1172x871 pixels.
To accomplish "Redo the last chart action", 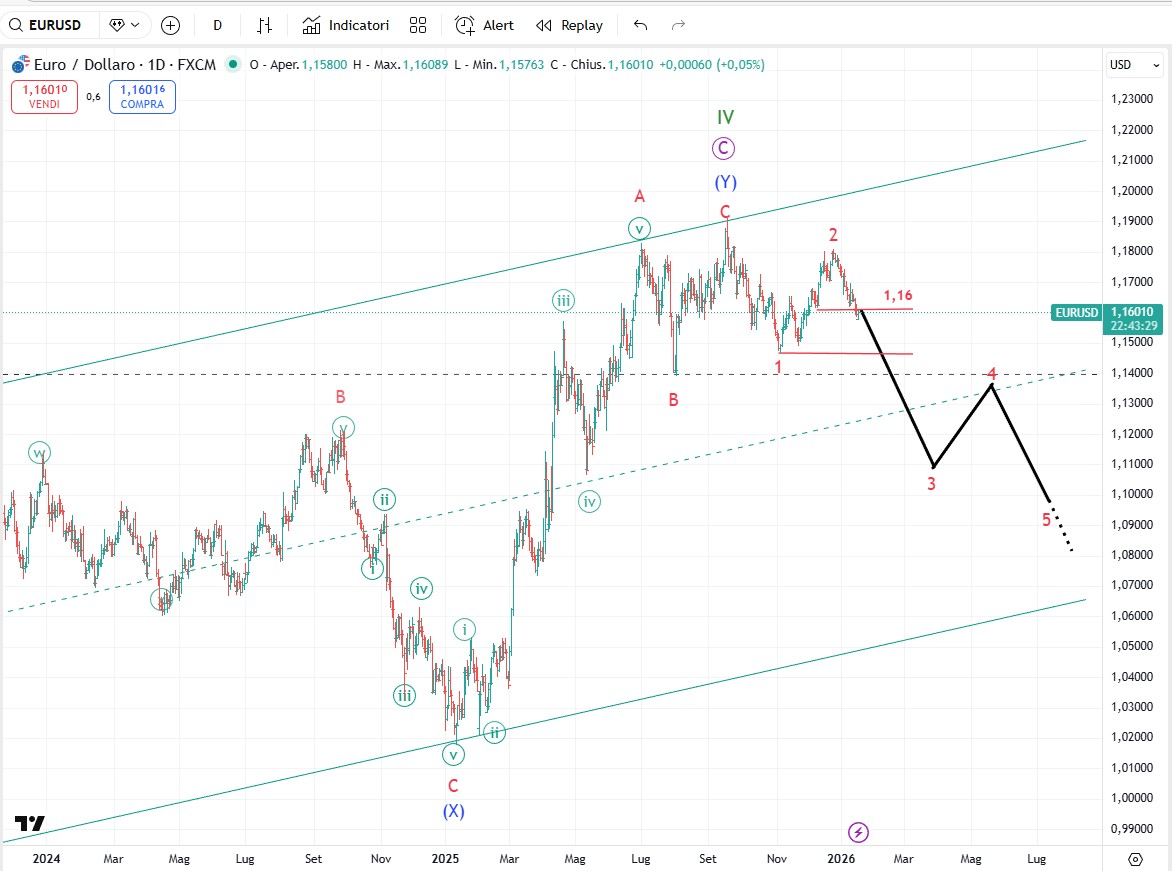I will pos(678,25).
